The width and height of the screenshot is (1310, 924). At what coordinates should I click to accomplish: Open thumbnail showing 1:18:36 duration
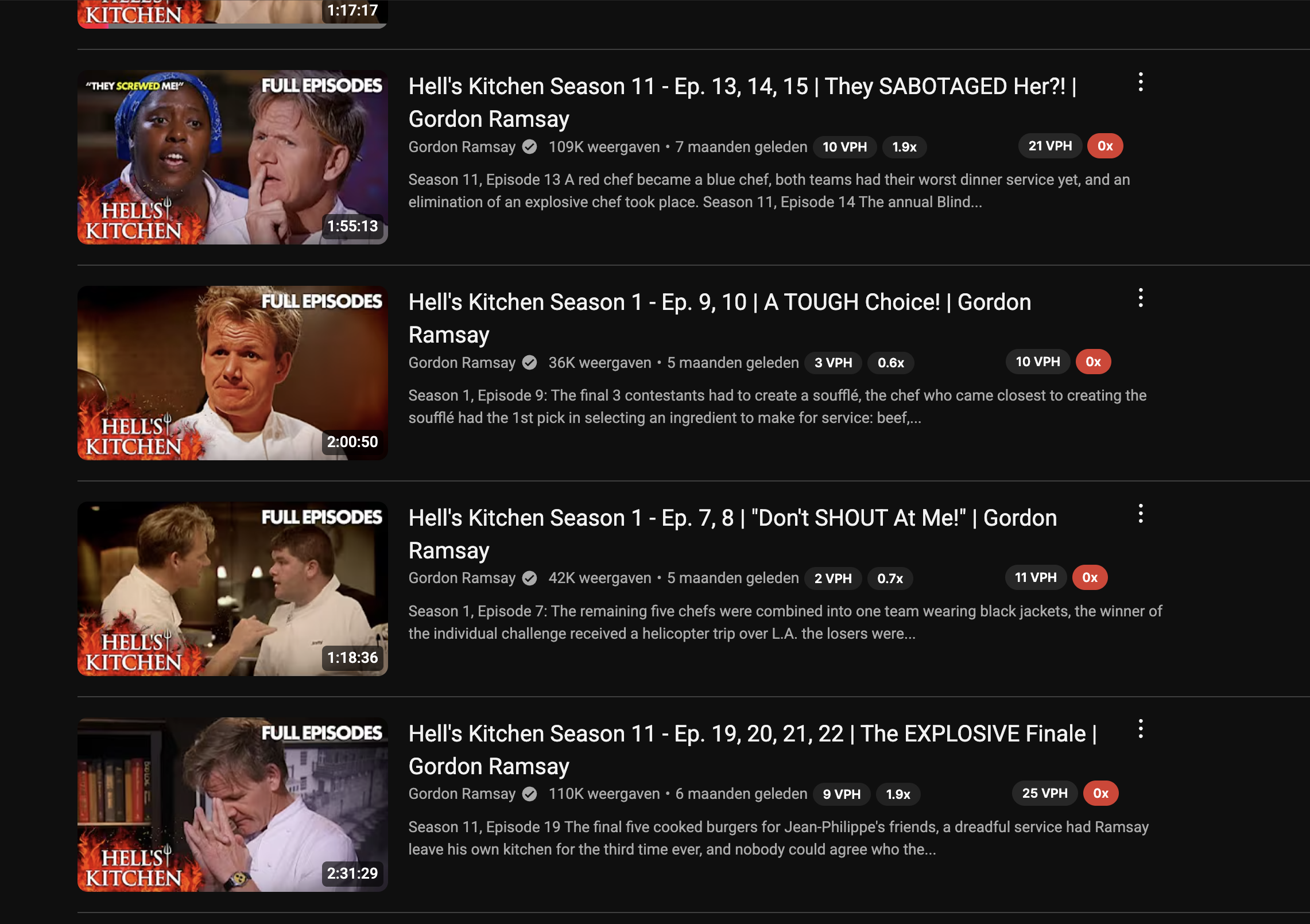click(x=232, y=589)
